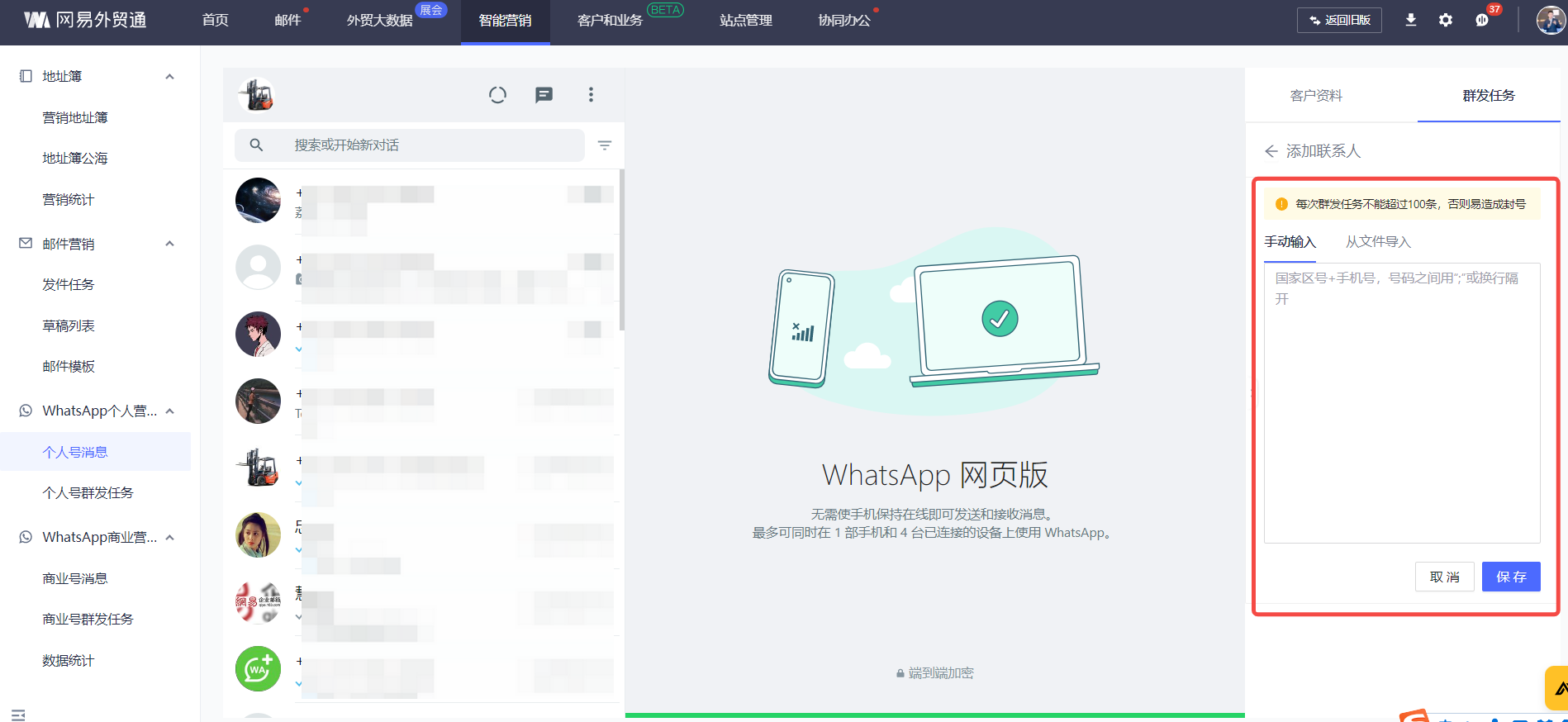The height and width of the screenshot is (722, 1568).
Task: Focus the 搜索或开始新对话 search field
Action: point(410,145)
